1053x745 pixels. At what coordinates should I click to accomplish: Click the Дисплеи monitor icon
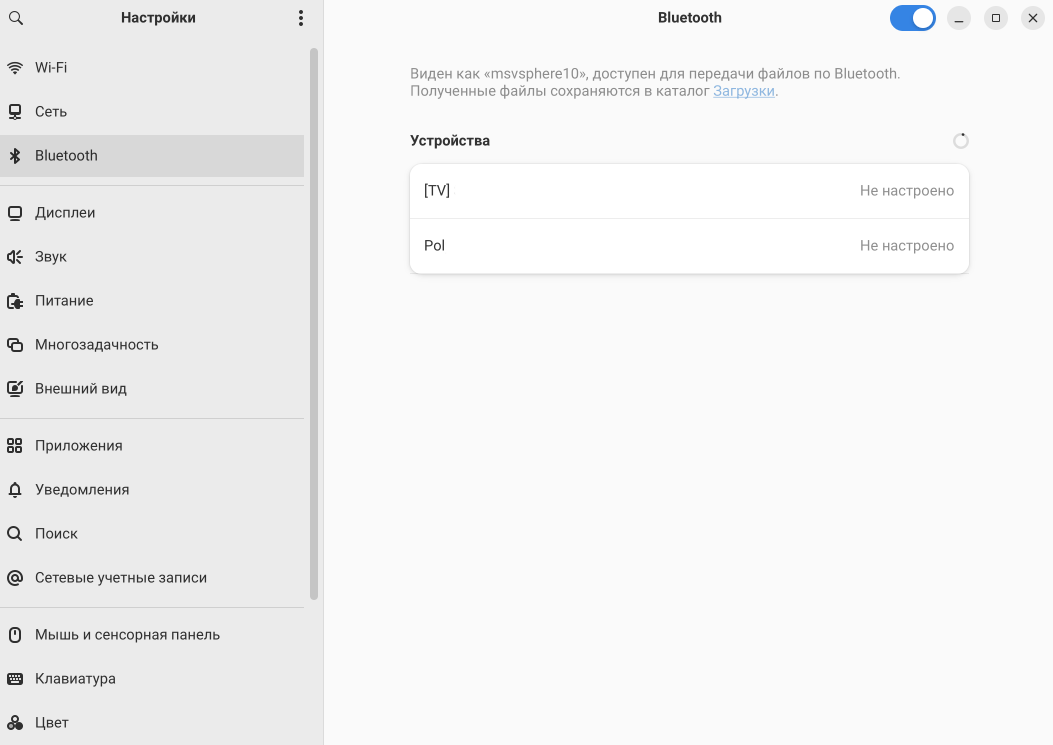click(x=15, y=213)
